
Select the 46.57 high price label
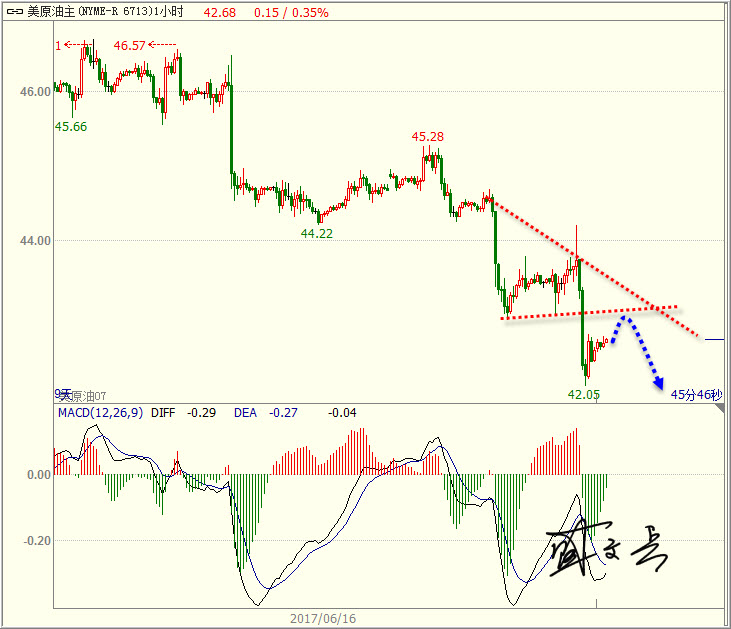tap(130, 46)
